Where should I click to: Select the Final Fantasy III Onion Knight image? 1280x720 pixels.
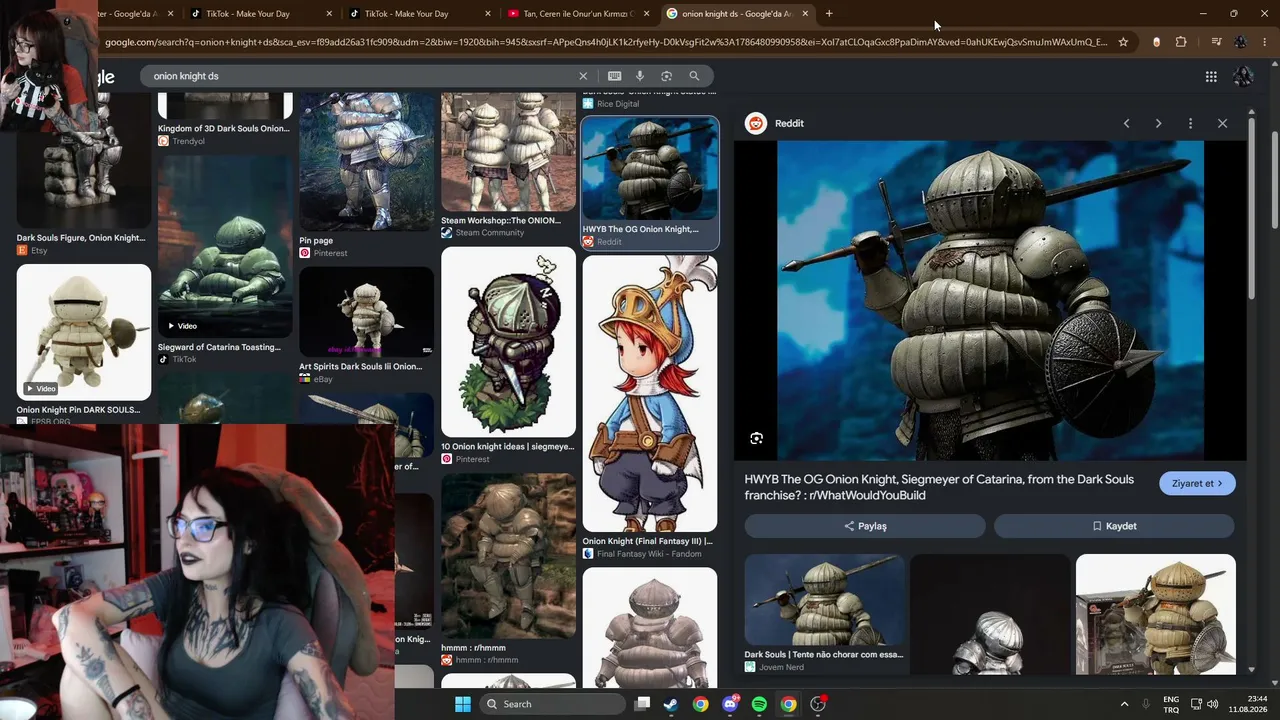pyautogui.click(x=650, y=393)
